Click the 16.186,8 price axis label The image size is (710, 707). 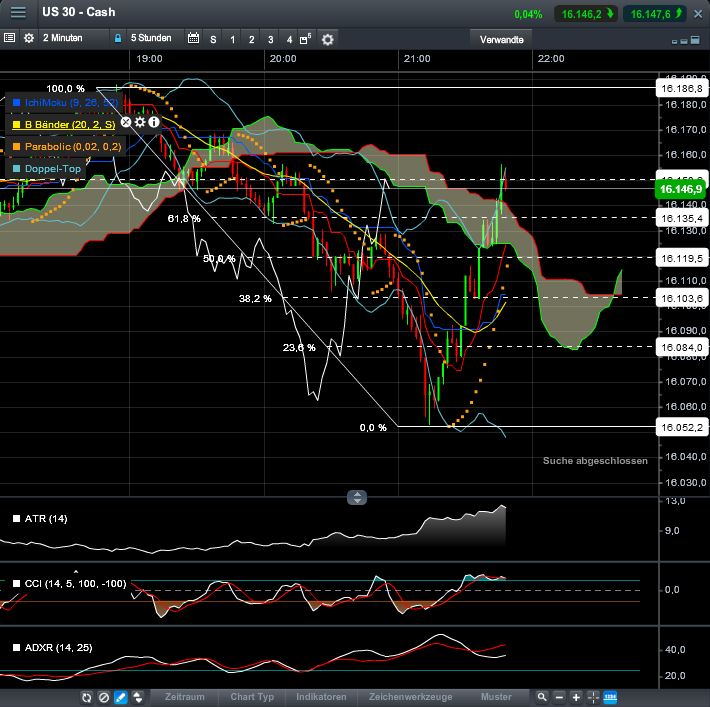pos(681,88)
